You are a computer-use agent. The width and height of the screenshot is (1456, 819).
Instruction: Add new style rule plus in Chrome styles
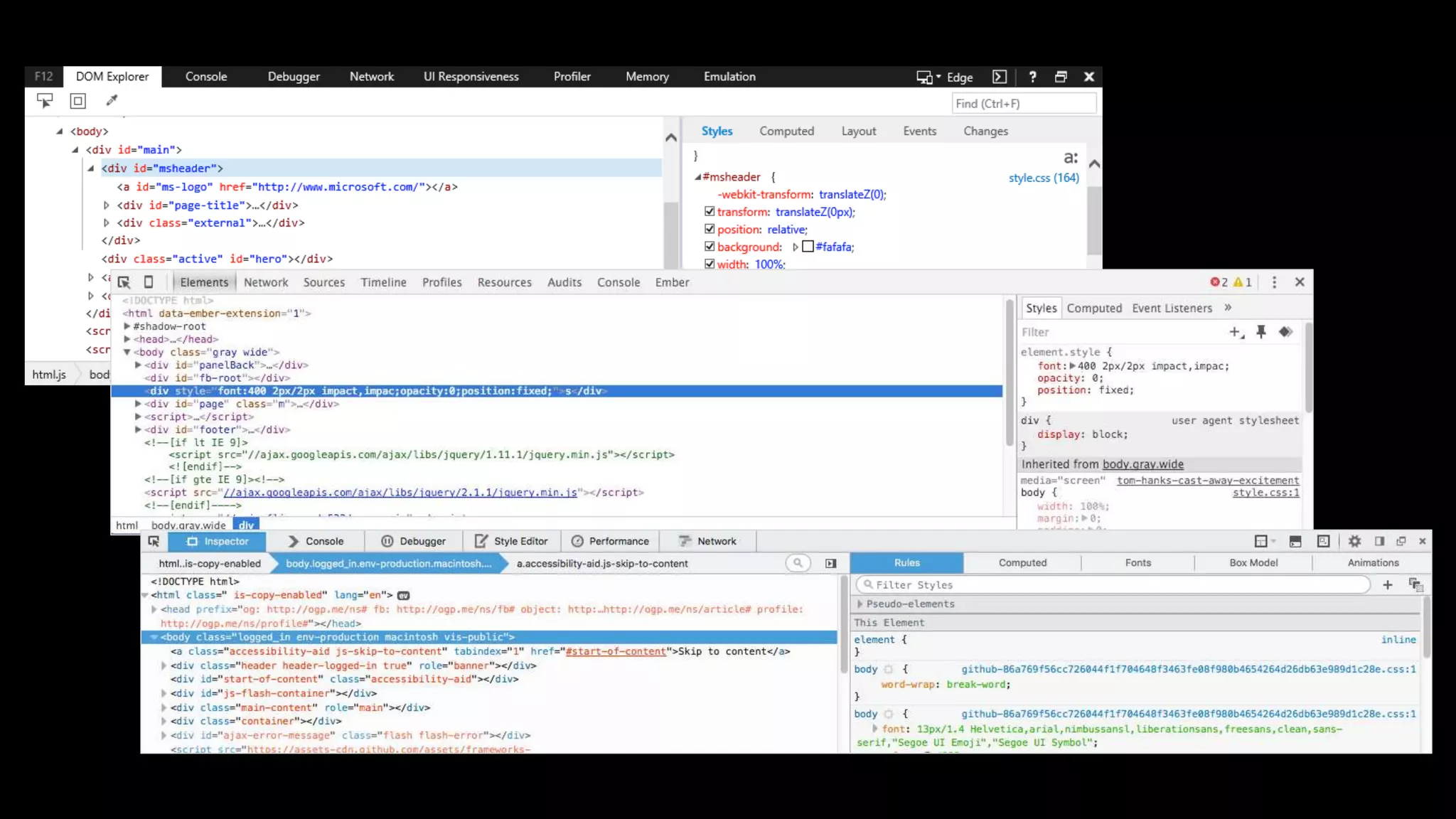pos(1236,332)
